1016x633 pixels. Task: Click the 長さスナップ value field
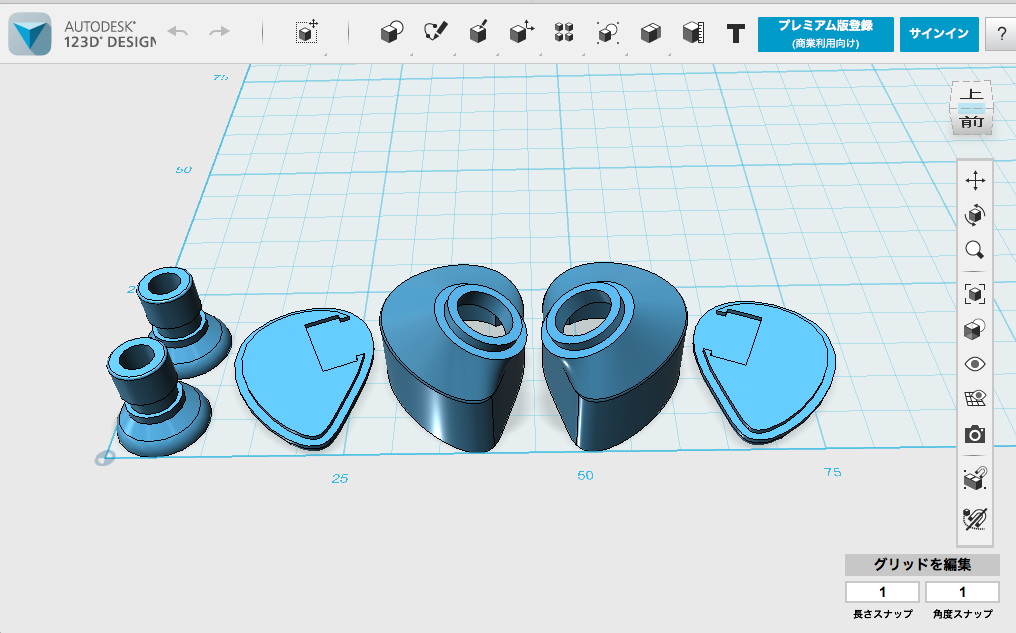(882, 592)
